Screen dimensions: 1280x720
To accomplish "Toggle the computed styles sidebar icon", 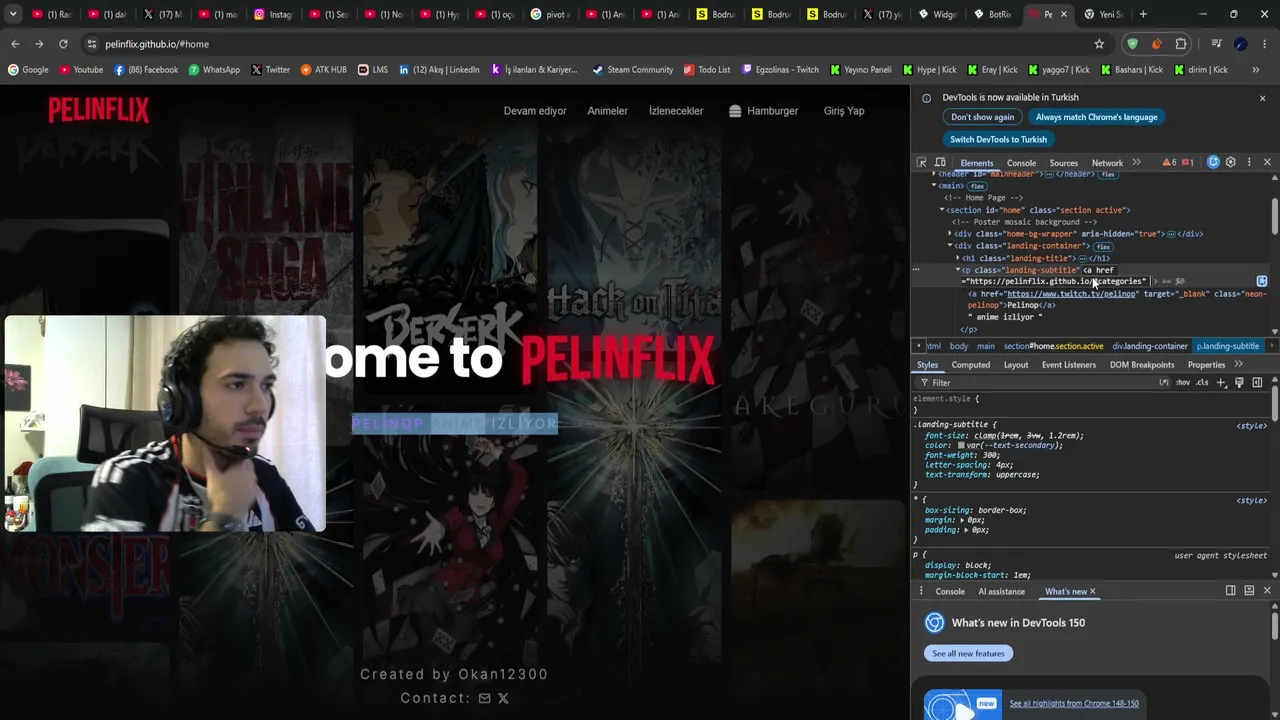I will tap(1257, 383).
